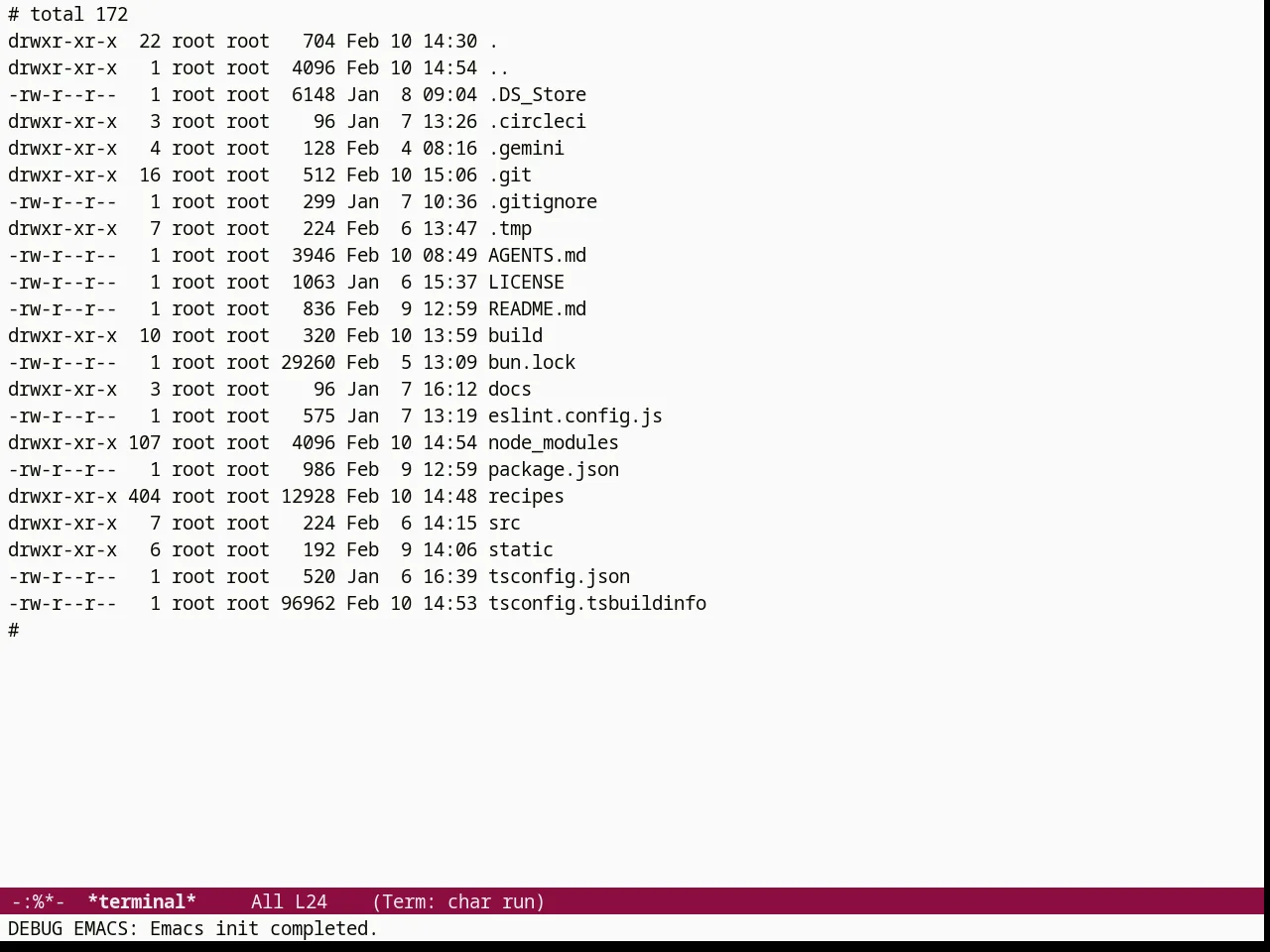Click the .gitignore file name
This screenshot has width=1270, height=952.
click(x=543, y=201)
